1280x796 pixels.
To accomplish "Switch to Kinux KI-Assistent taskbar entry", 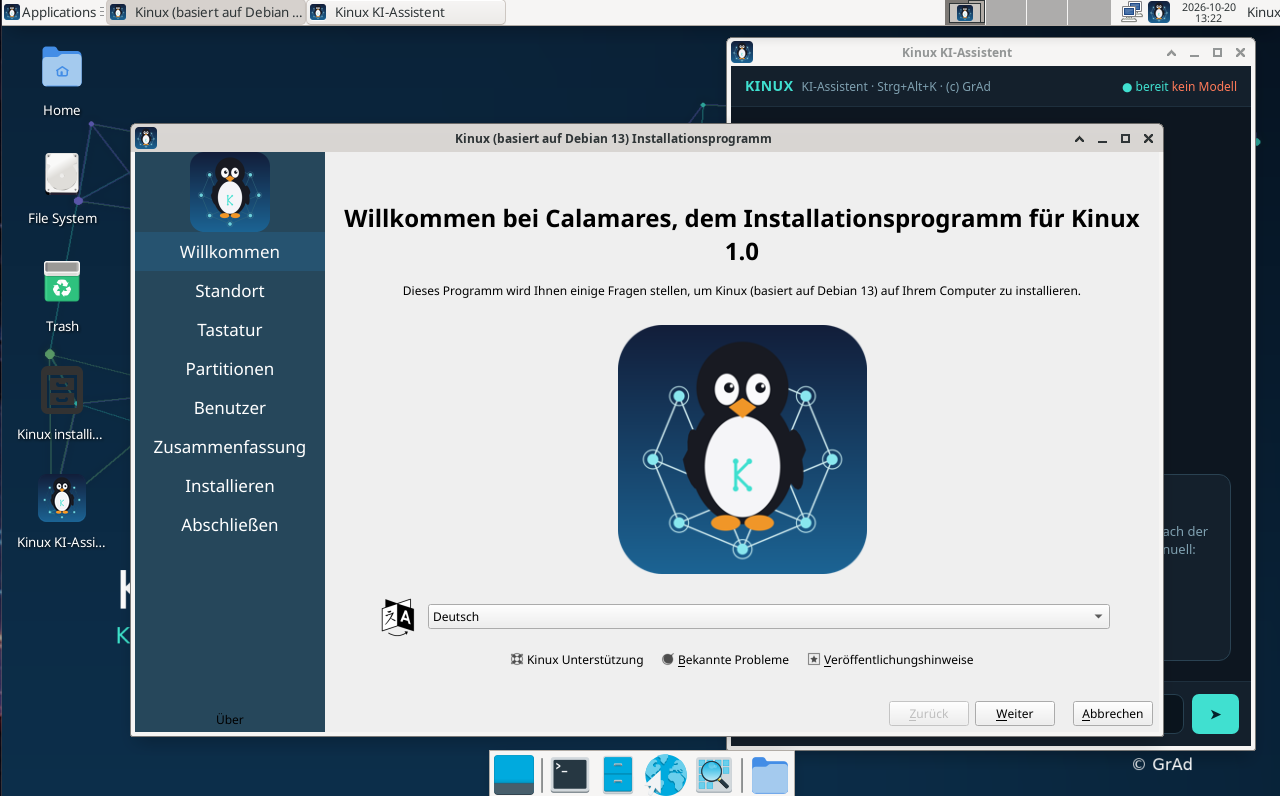I will (406, 12).
